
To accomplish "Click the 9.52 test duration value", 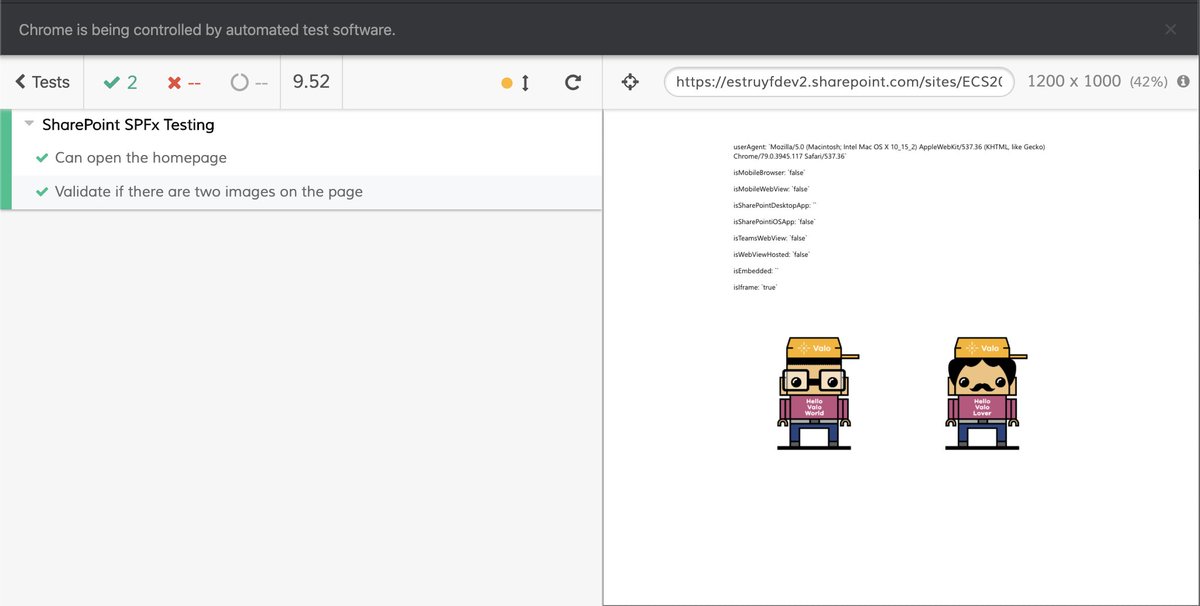I will [311, 82].
